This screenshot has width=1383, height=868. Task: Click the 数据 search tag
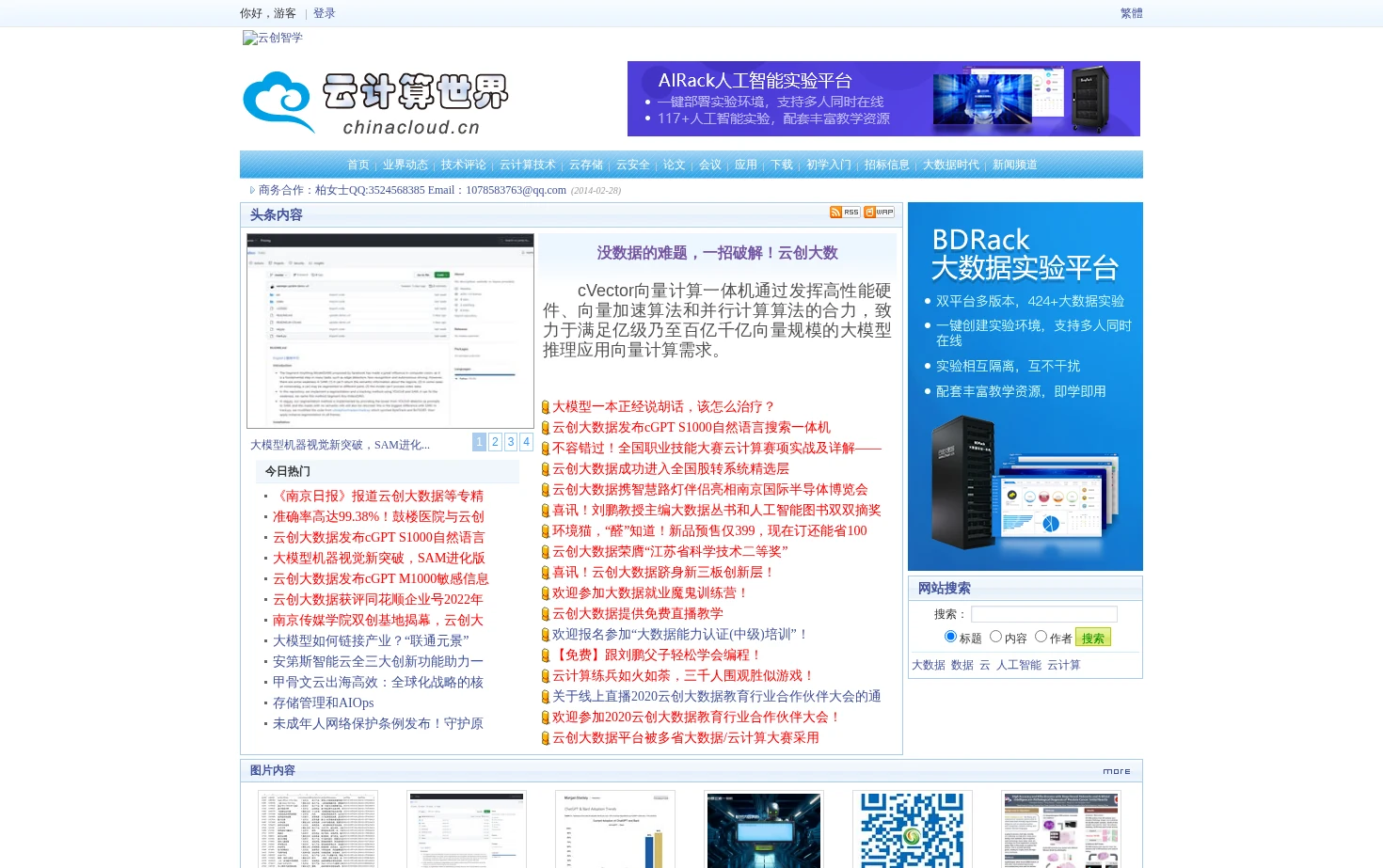pos(962,665)
